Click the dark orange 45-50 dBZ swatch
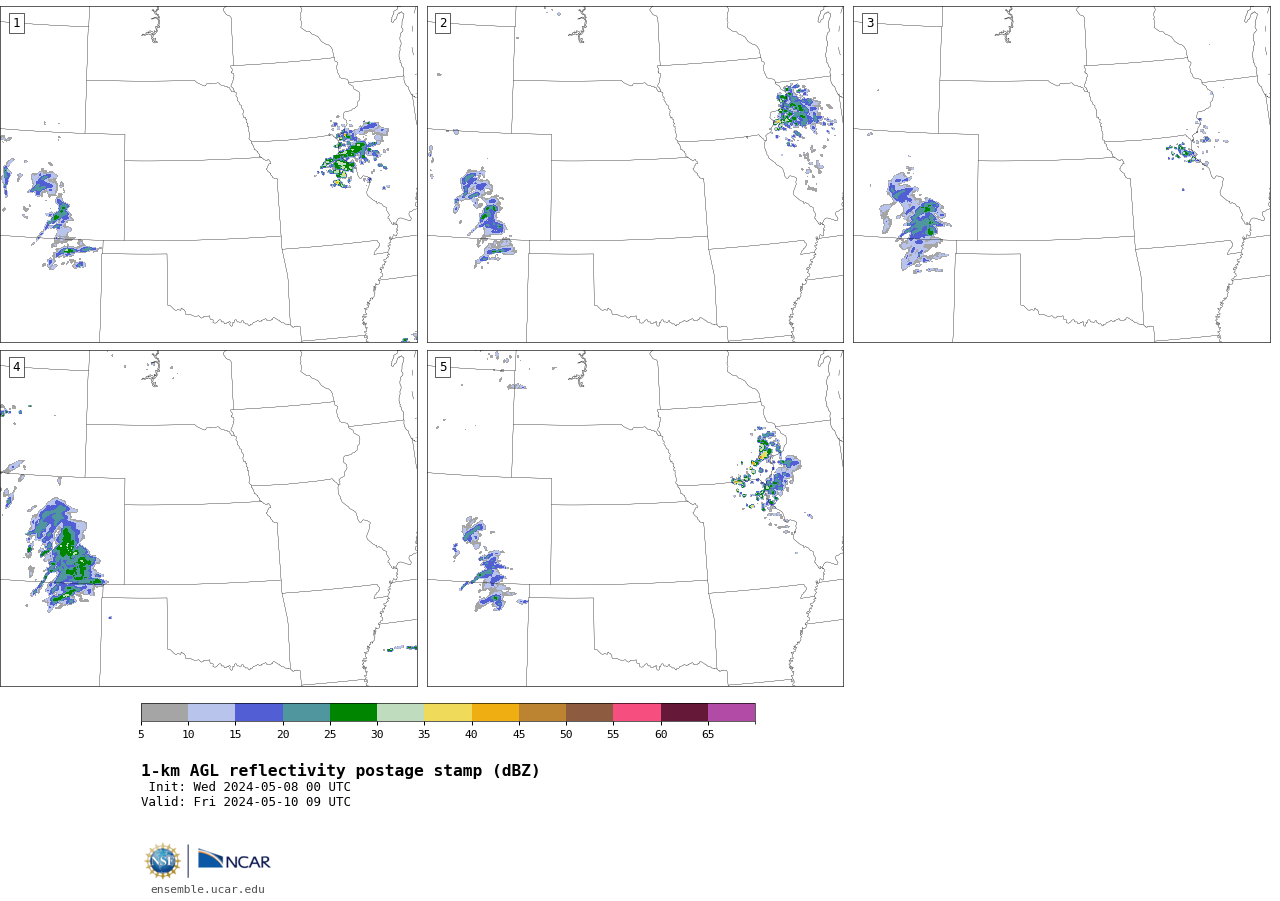 (x=542, y=713)
